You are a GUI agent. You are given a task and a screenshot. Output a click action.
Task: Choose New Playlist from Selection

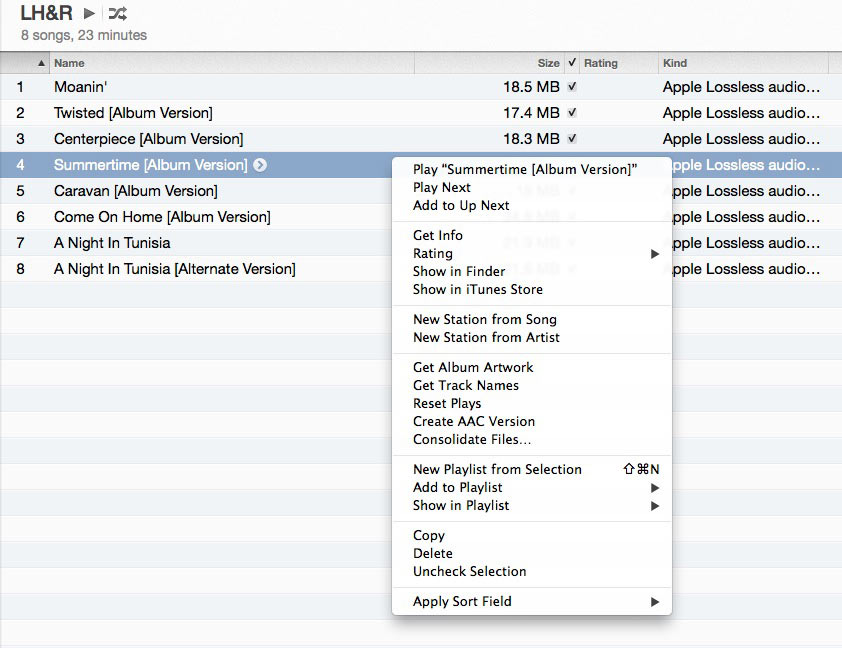click(496, 469)
